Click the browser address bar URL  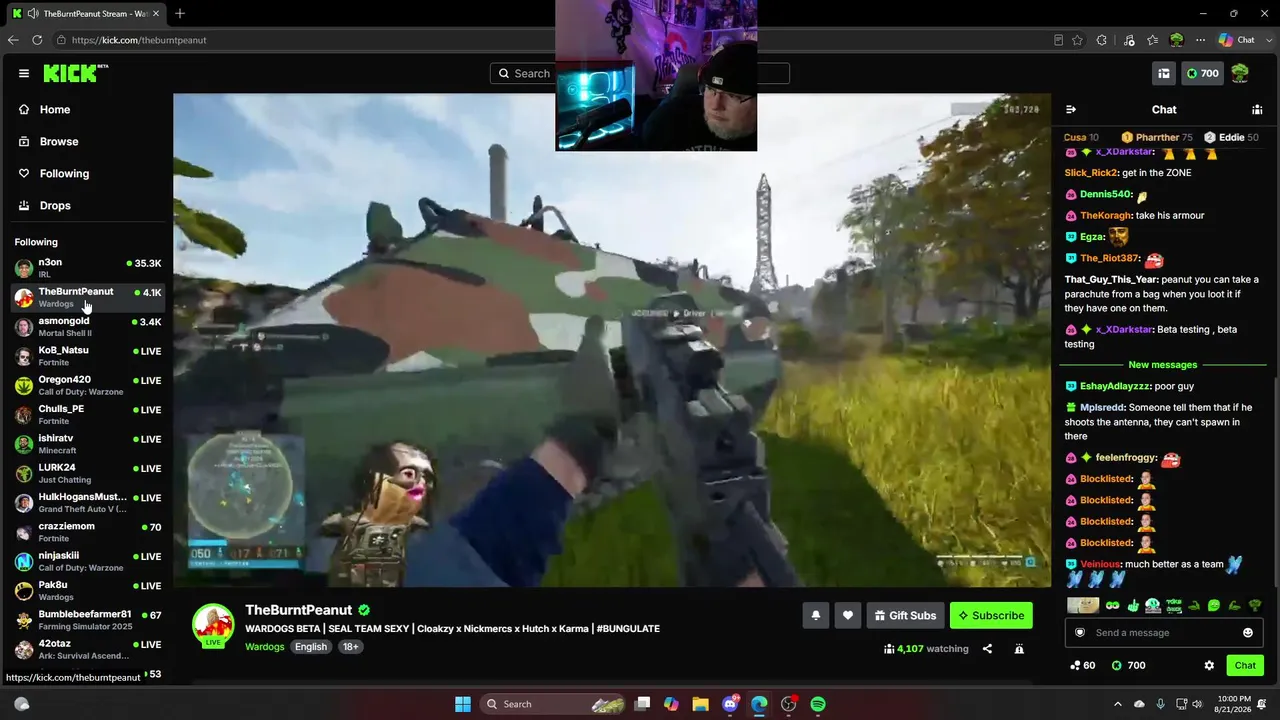coord(139,40)
